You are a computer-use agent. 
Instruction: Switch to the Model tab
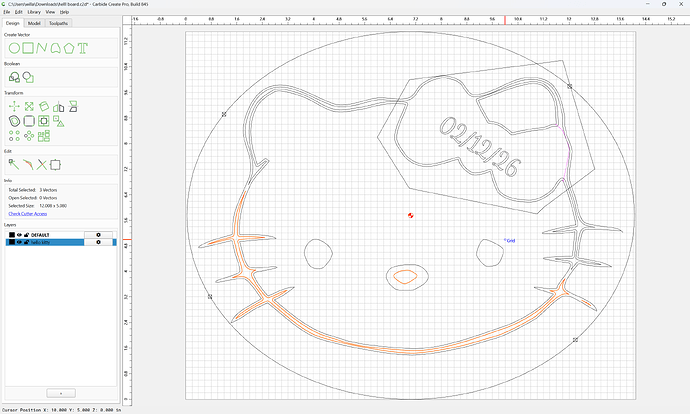click(34, 23)
